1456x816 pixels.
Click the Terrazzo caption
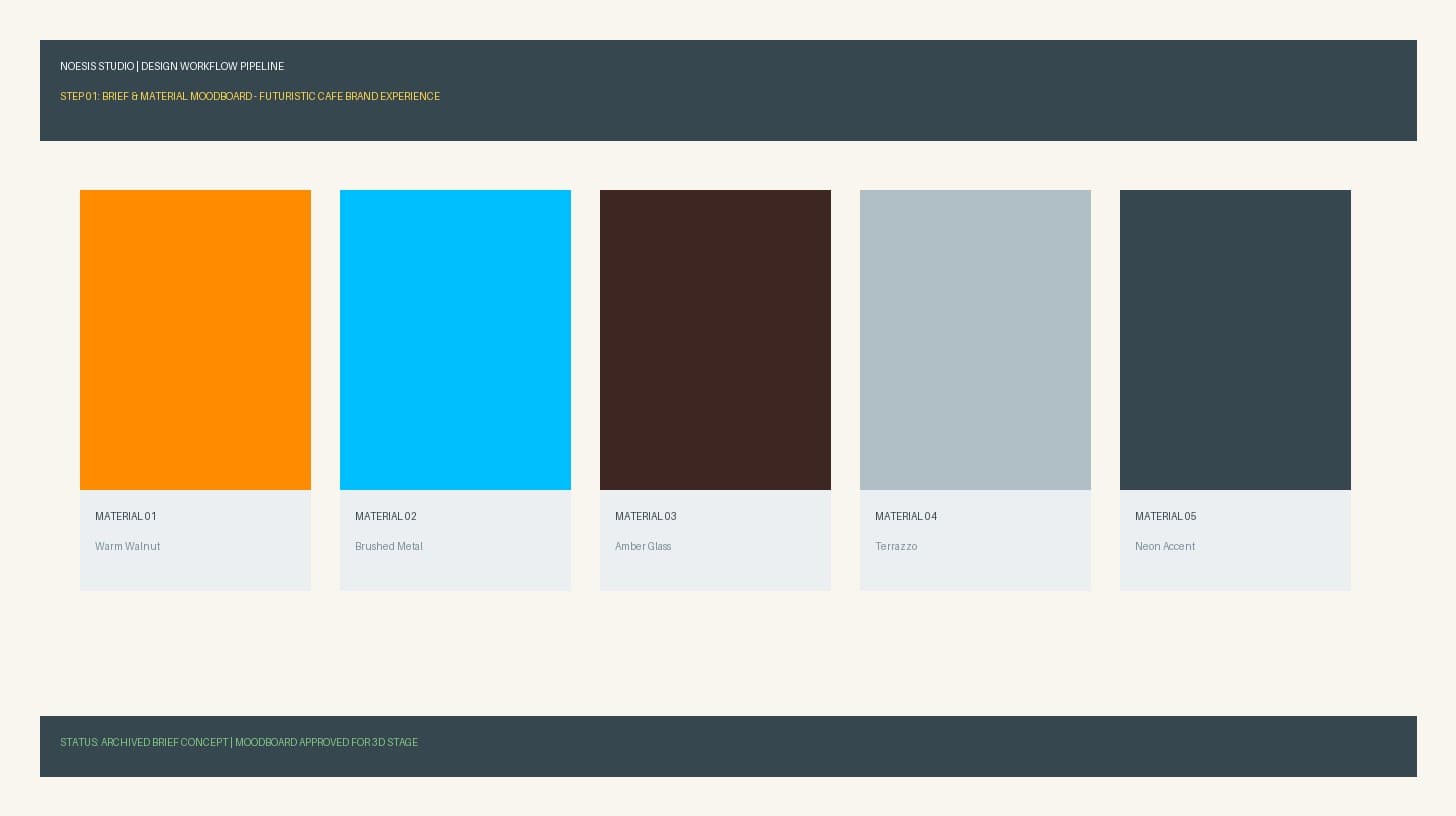pyautogui.click(x=896, y=546)
